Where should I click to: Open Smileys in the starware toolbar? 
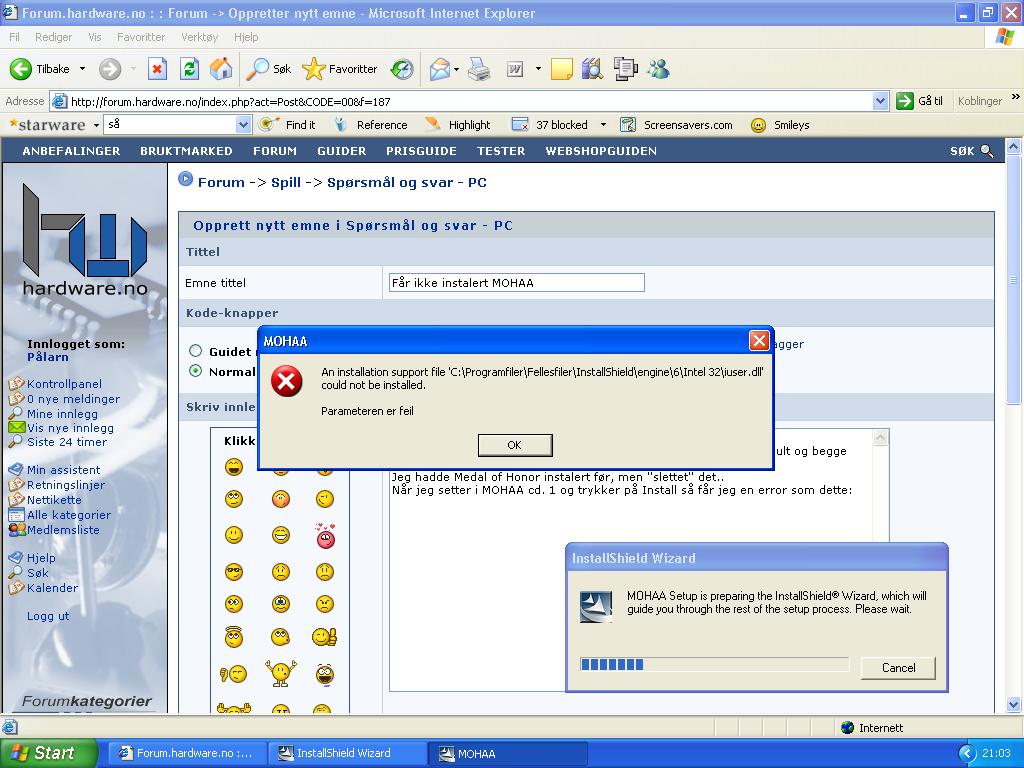pyautogui.click(x=780, y=125)
